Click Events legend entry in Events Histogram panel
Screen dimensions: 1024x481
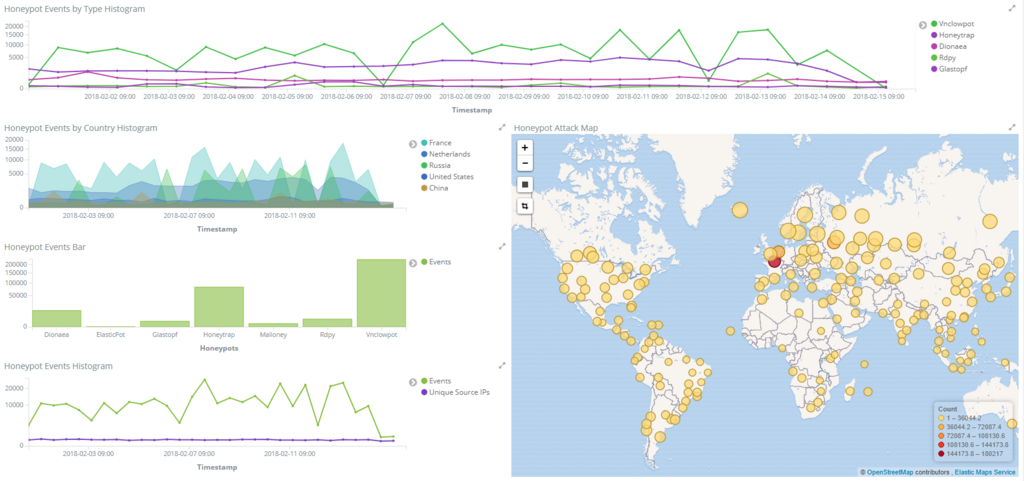[x=436, y=380]
